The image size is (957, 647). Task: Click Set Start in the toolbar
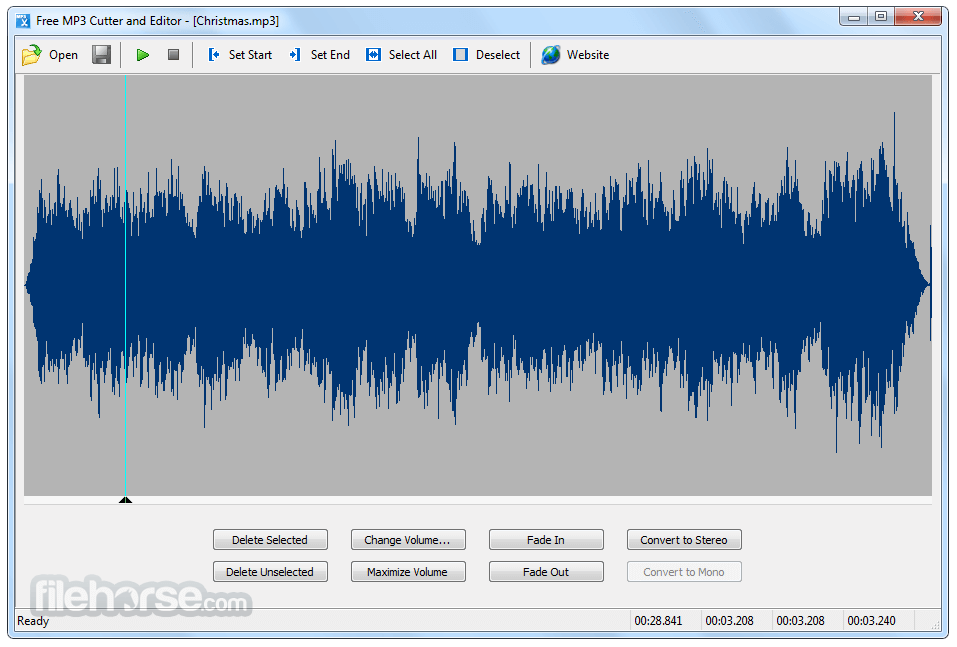tap(240, 55)
